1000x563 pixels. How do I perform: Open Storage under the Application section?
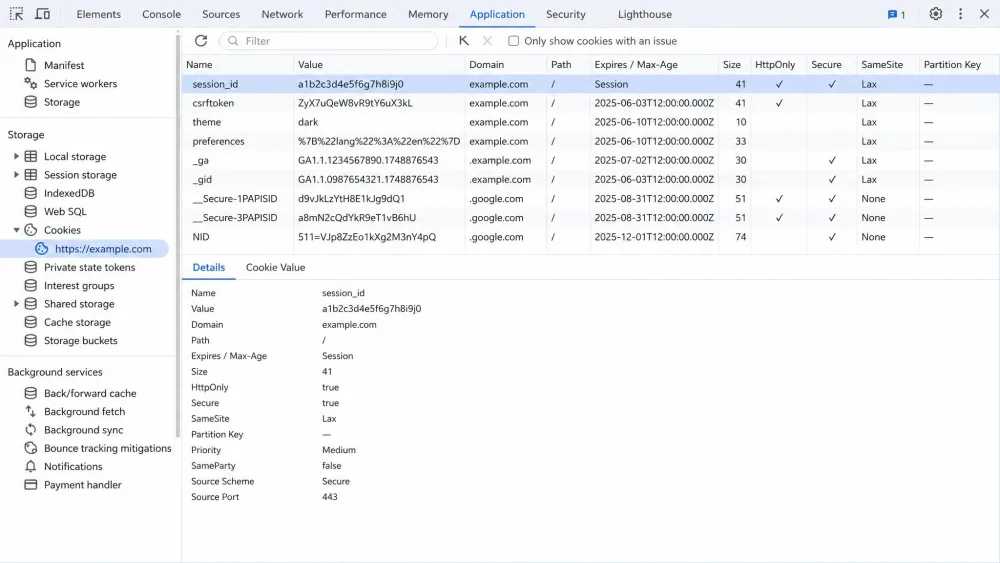62,102
